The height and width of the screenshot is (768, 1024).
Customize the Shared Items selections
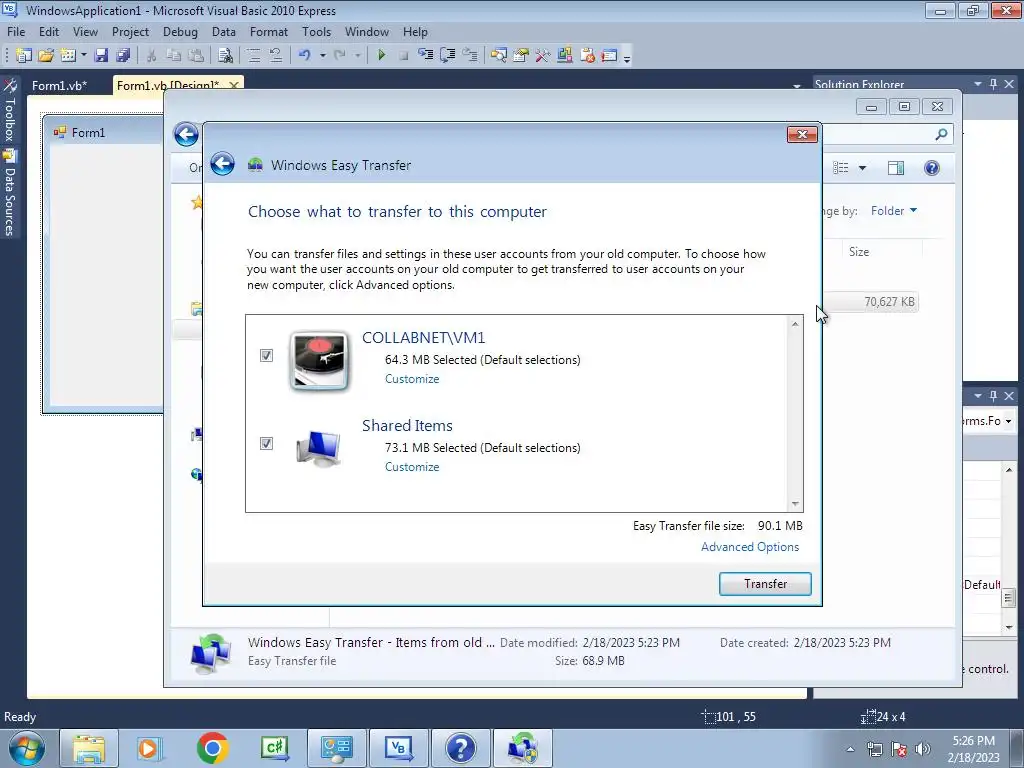[412, 467]
